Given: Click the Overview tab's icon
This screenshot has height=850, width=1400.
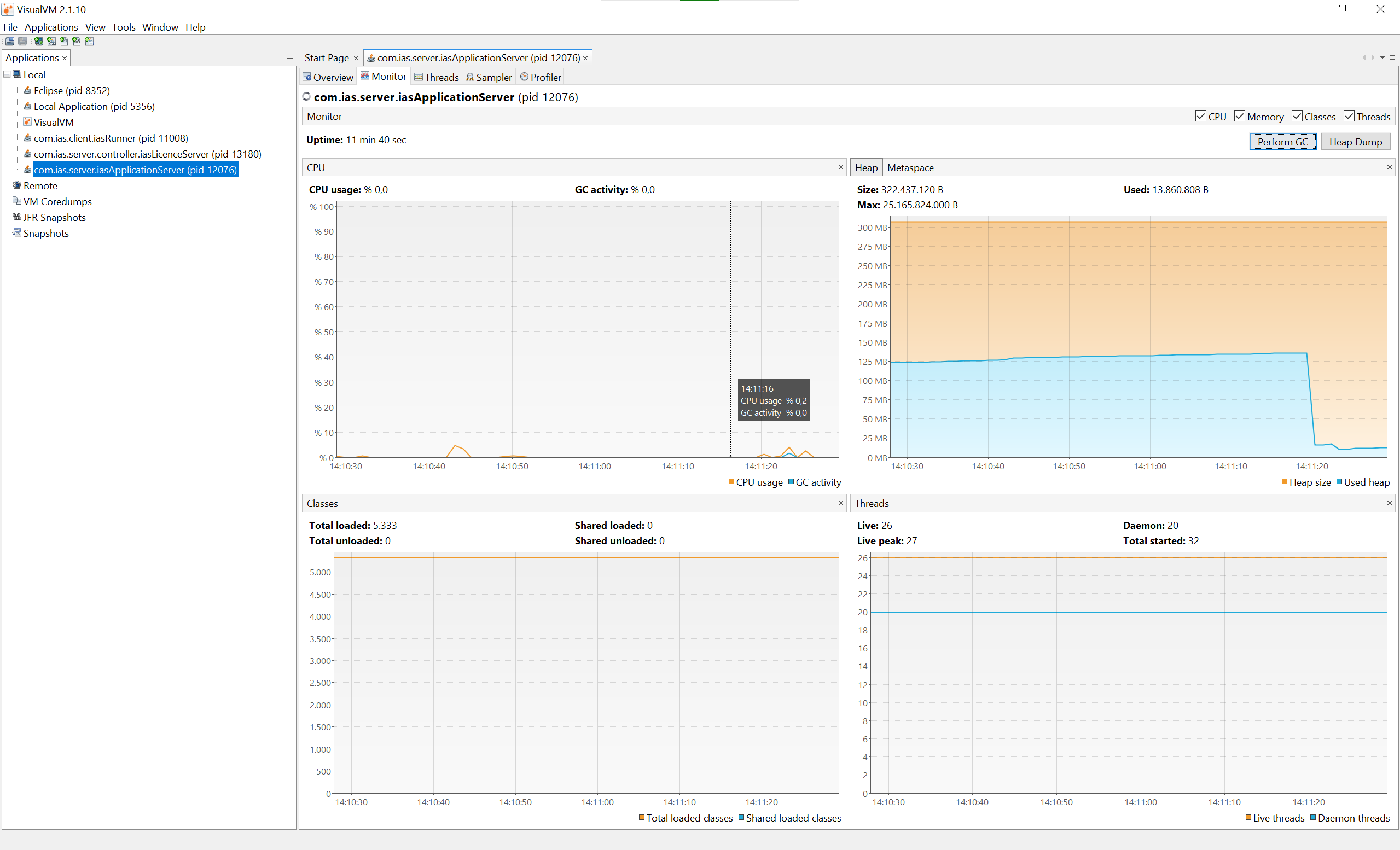Looking at the screenshot, I should tap(307, 77).
